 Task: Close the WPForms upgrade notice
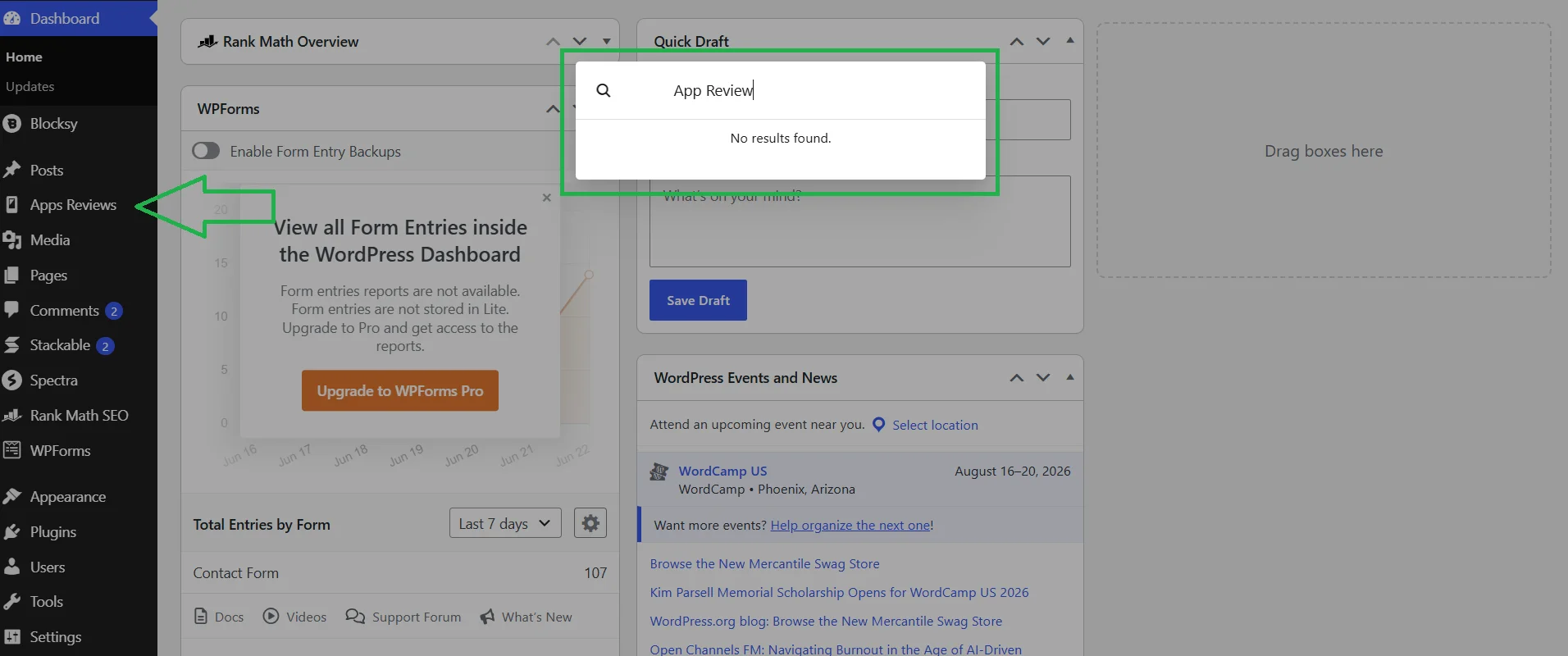point(547,198)
